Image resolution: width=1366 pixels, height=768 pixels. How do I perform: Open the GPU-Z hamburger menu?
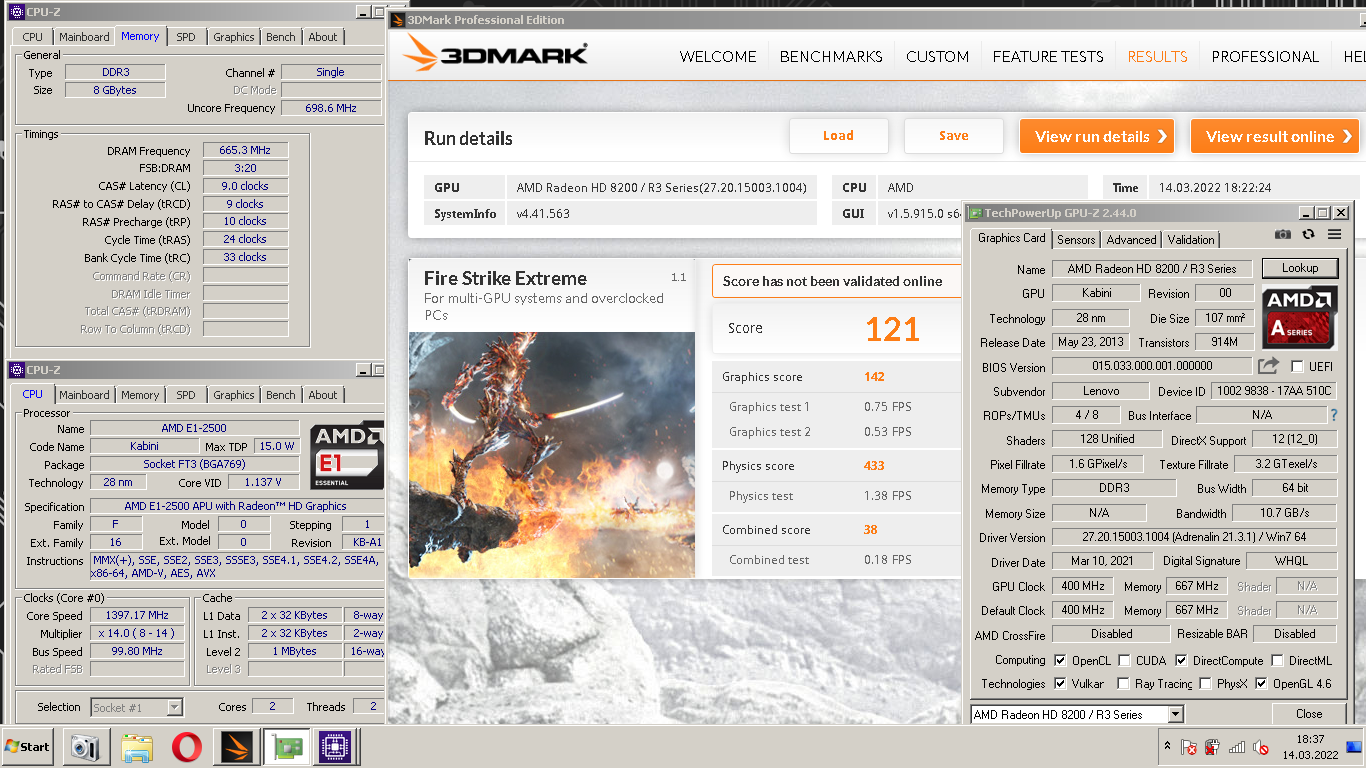[1334, 234]
